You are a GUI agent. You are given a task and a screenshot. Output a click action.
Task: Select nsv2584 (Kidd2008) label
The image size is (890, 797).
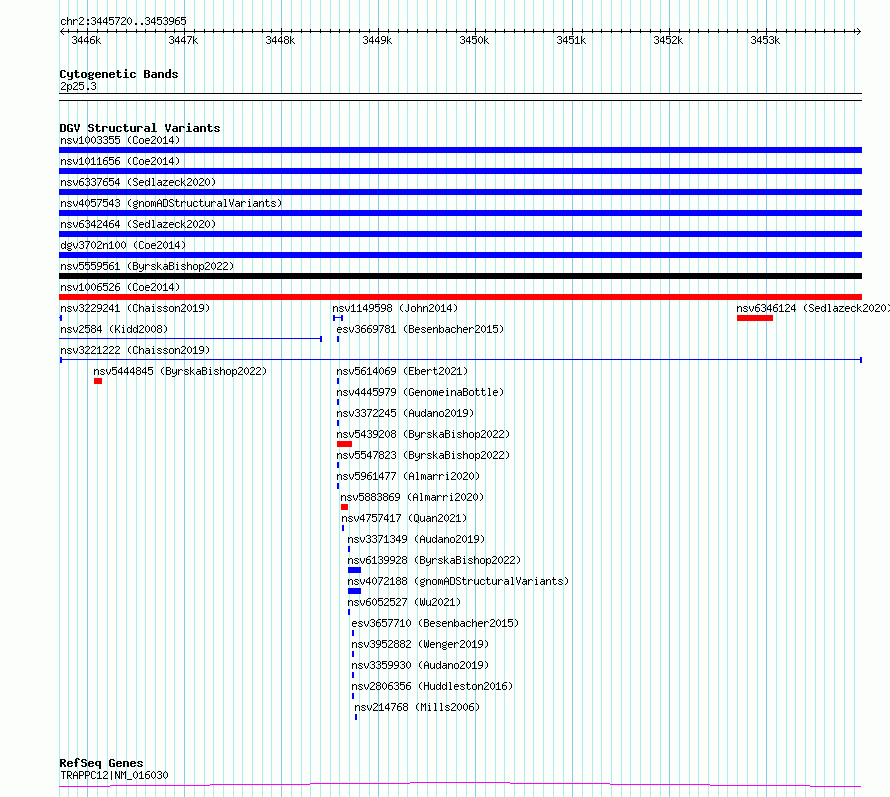point(114,329)
